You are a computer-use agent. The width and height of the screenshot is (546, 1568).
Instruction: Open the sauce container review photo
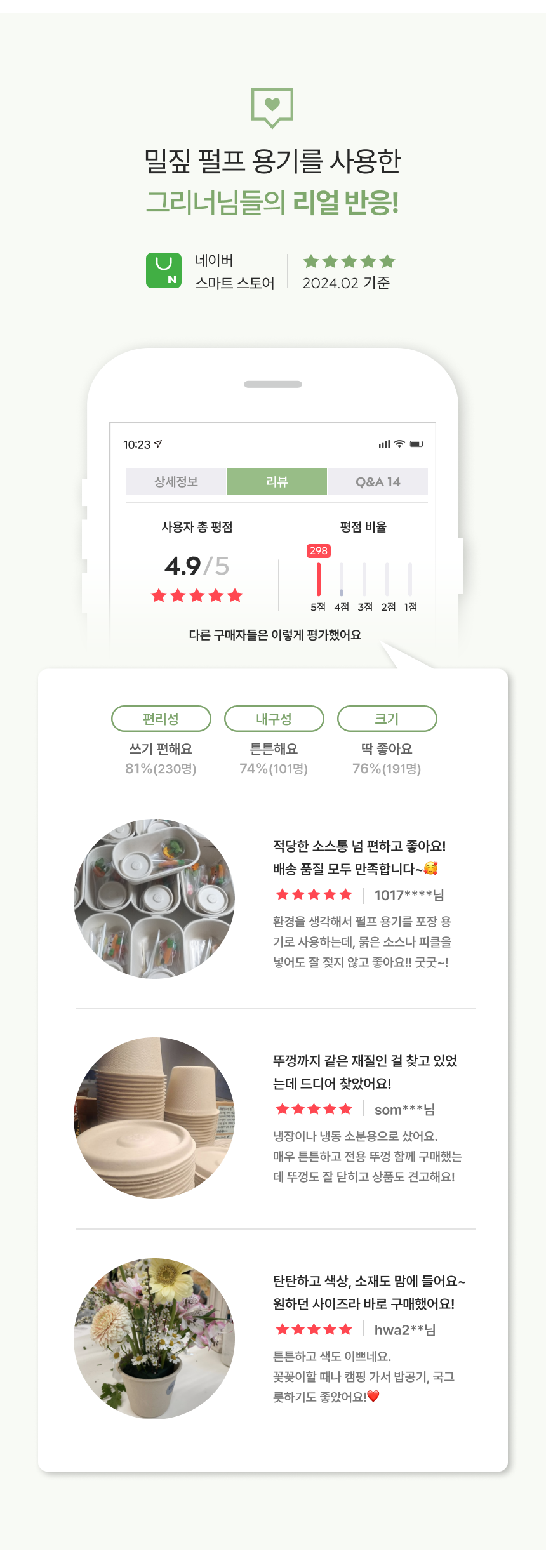point(154,899)
